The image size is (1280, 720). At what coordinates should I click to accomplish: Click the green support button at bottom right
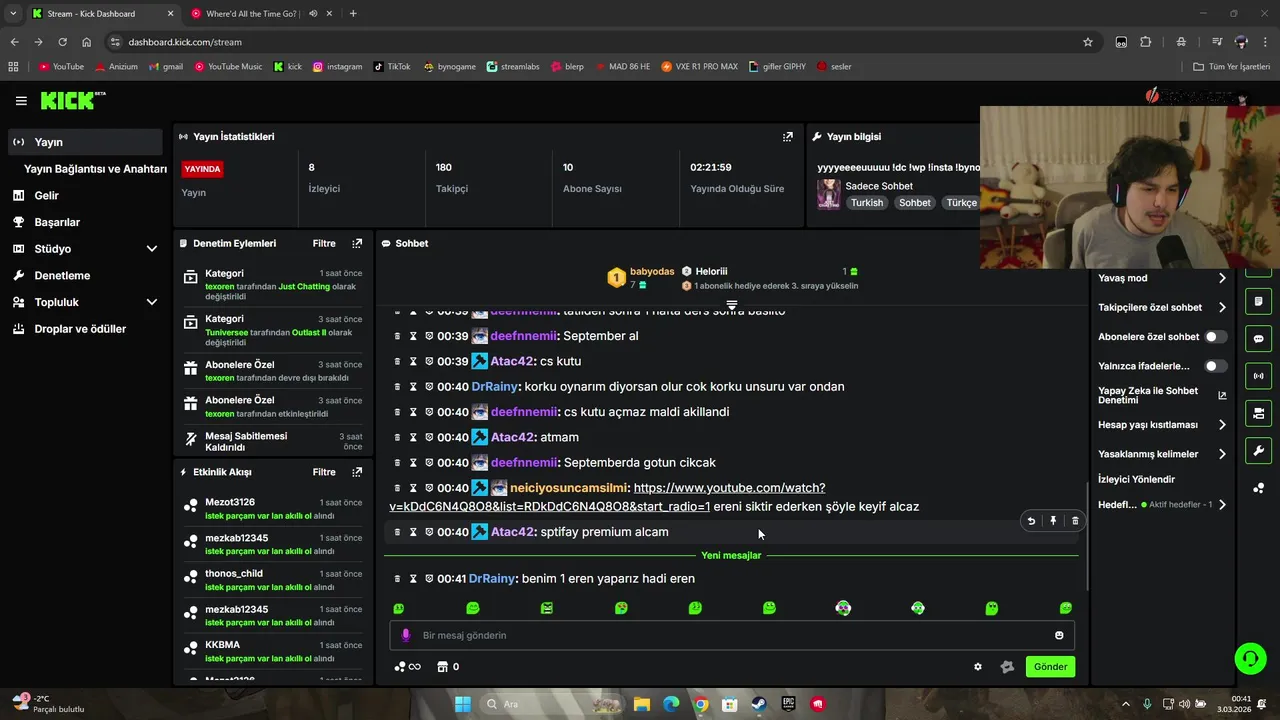pos(1250,658)
